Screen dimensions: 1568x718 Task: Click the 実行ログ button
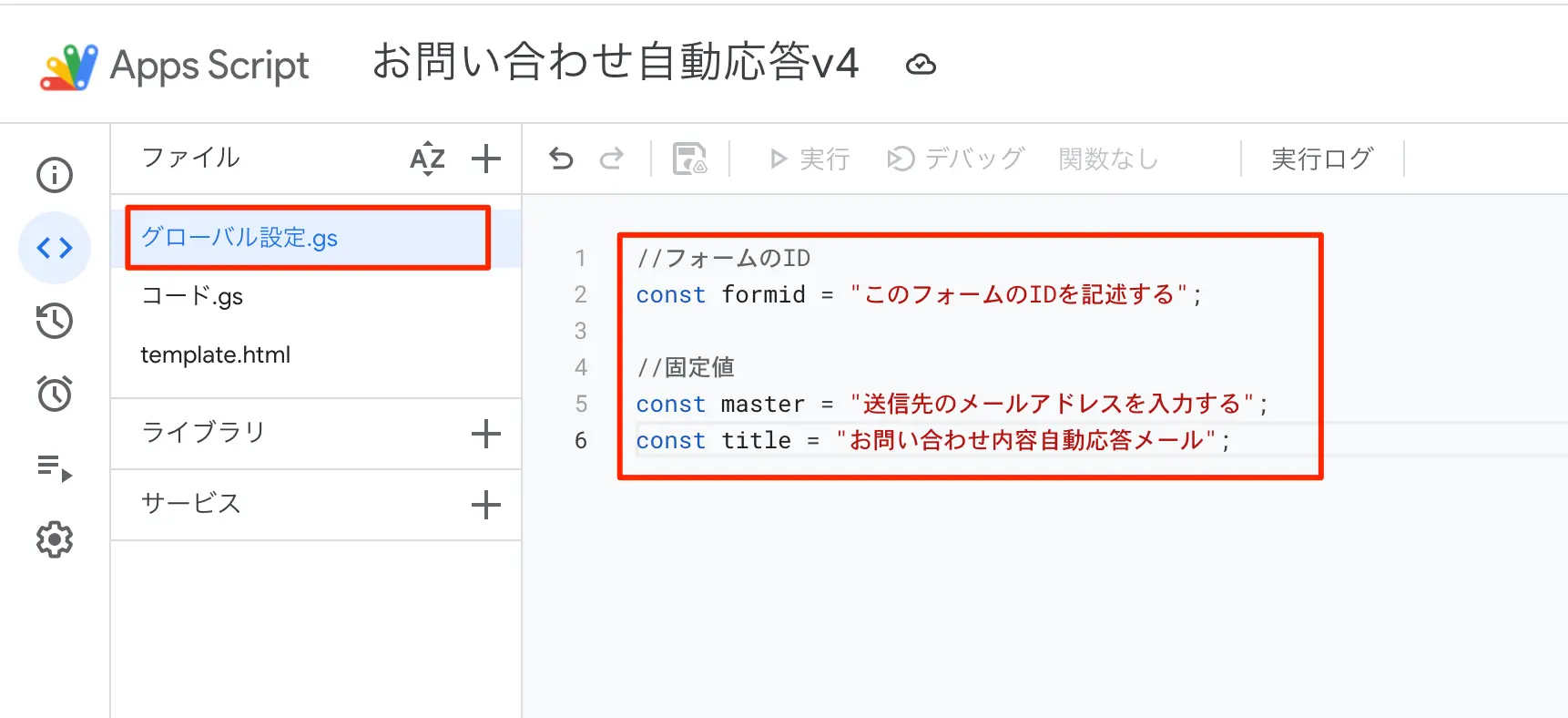tap(1321, 159)
